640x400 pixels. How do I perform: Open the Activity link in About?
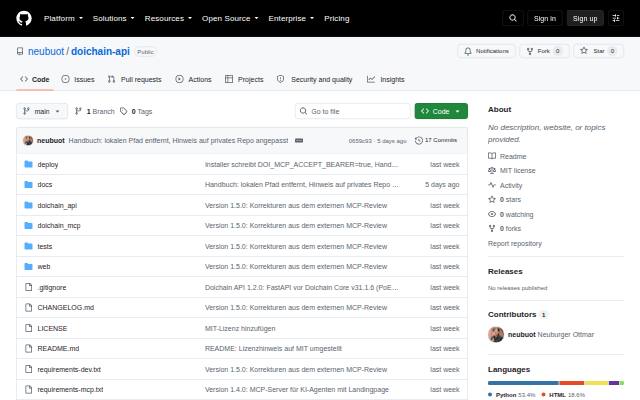[x=505, y=185]
